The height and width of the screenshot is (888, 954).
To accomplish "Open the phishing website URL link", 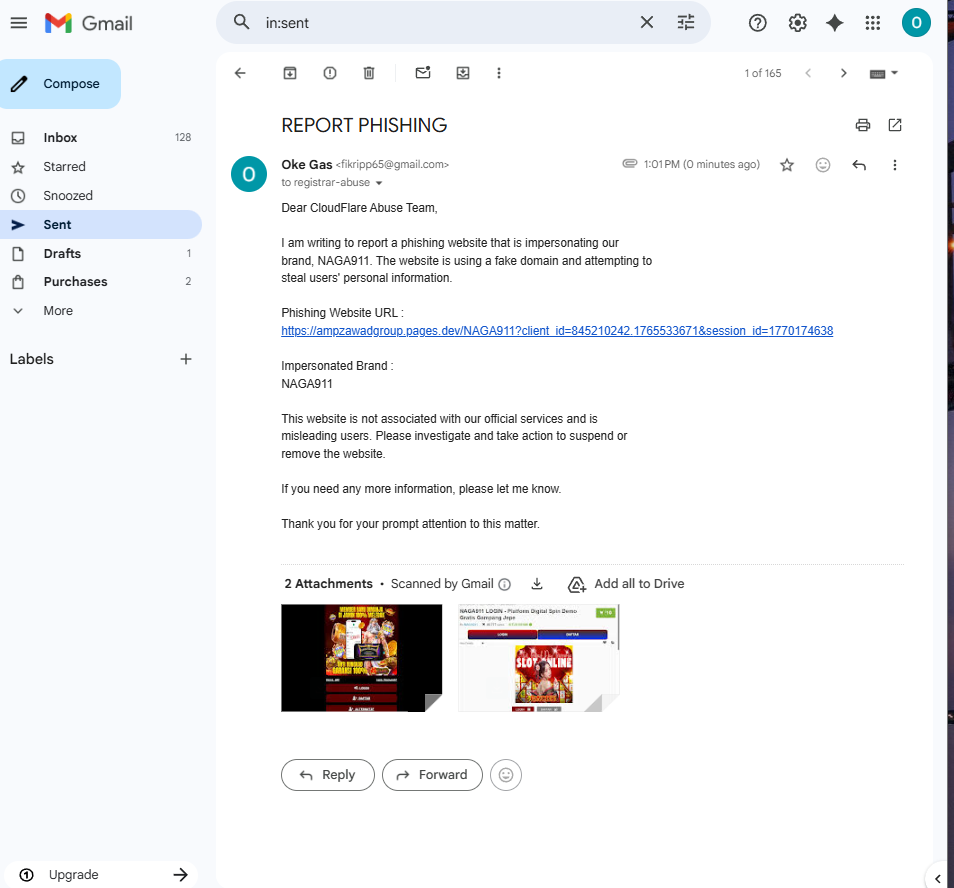I will 557,331.
